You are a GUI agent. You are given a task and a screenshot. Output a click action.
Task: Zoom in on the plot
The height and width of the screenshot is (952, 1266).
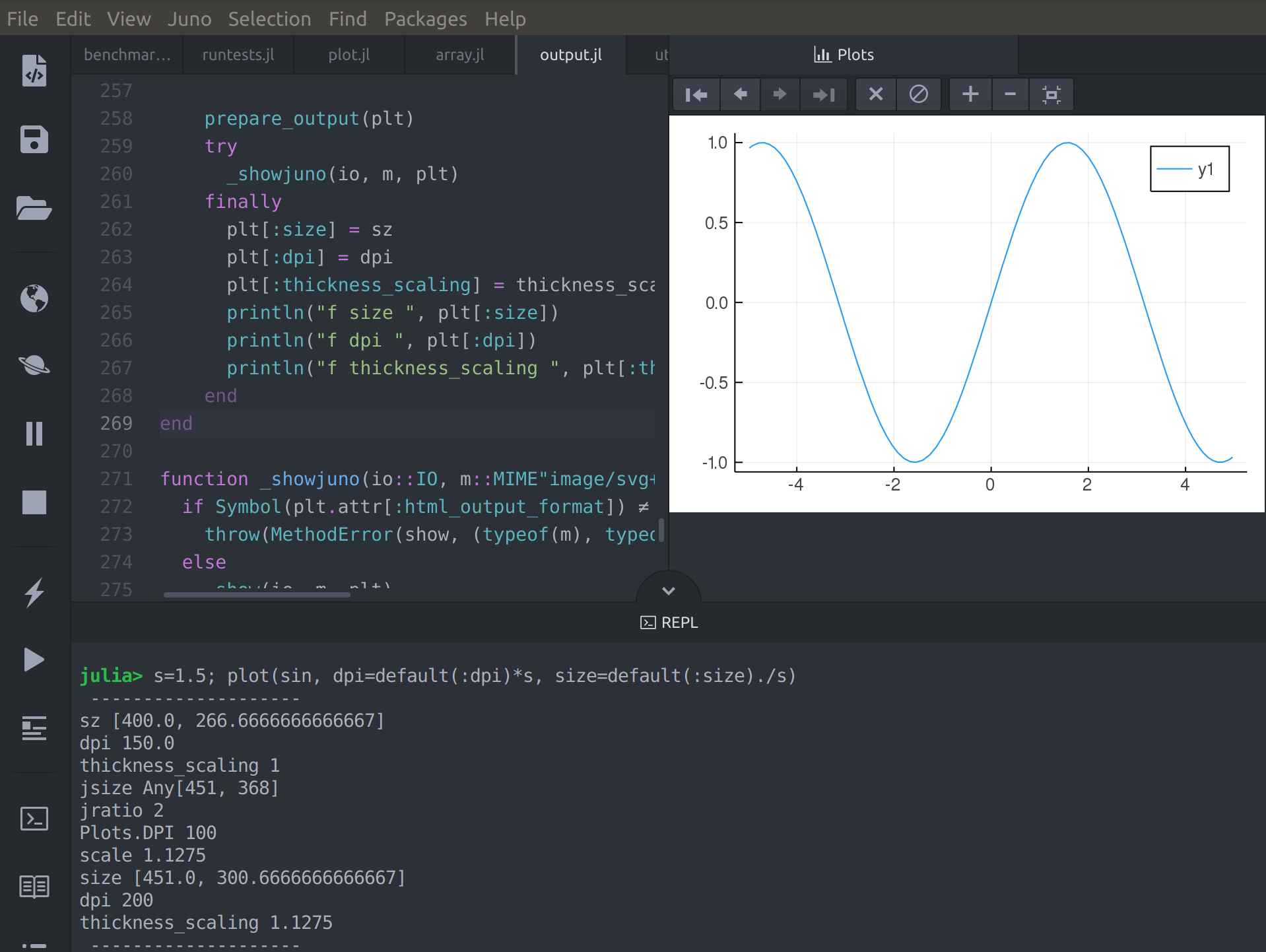tap(970, 94)
